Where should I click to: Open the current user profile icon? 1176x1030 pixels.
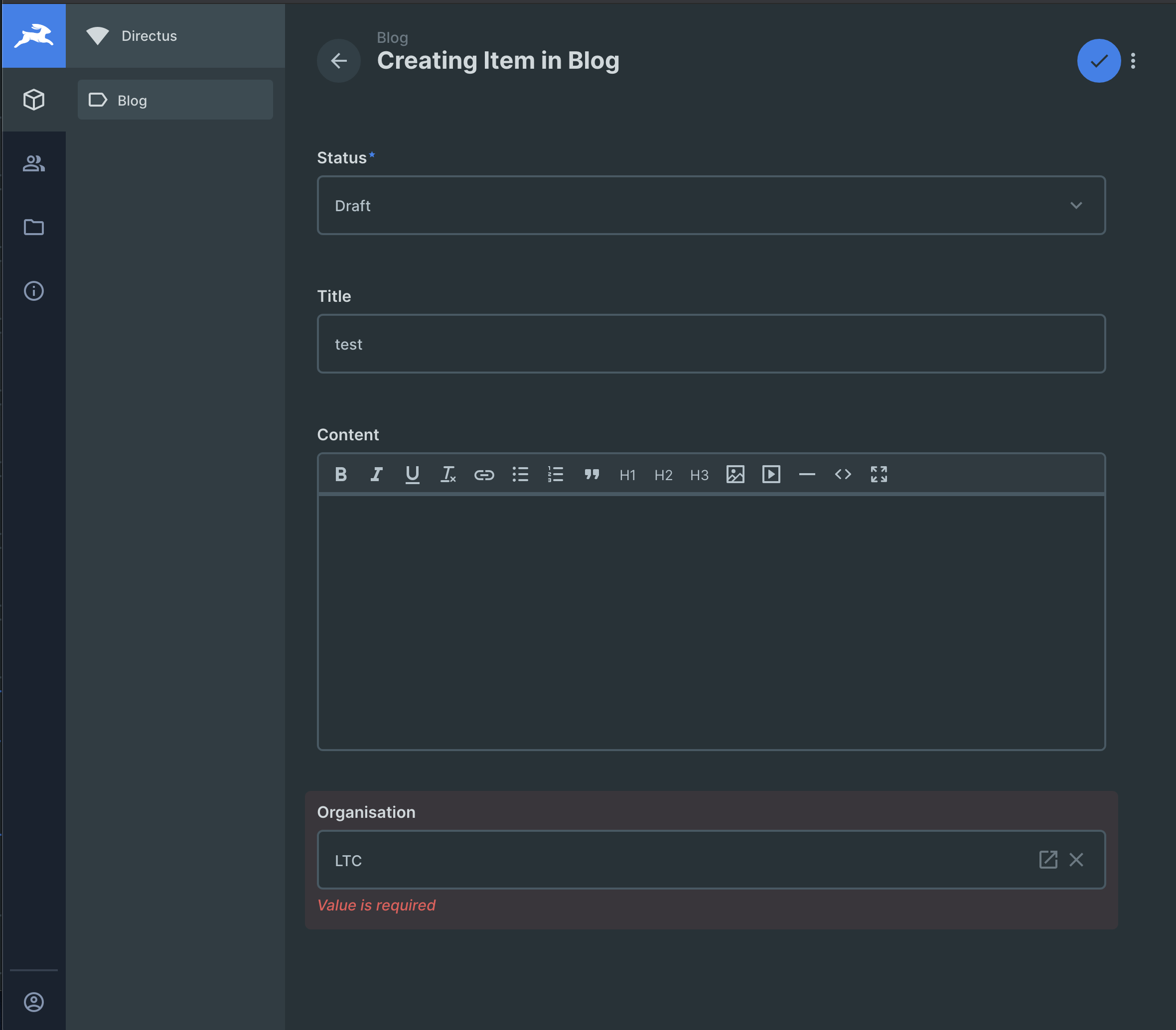pos(34,1002)
